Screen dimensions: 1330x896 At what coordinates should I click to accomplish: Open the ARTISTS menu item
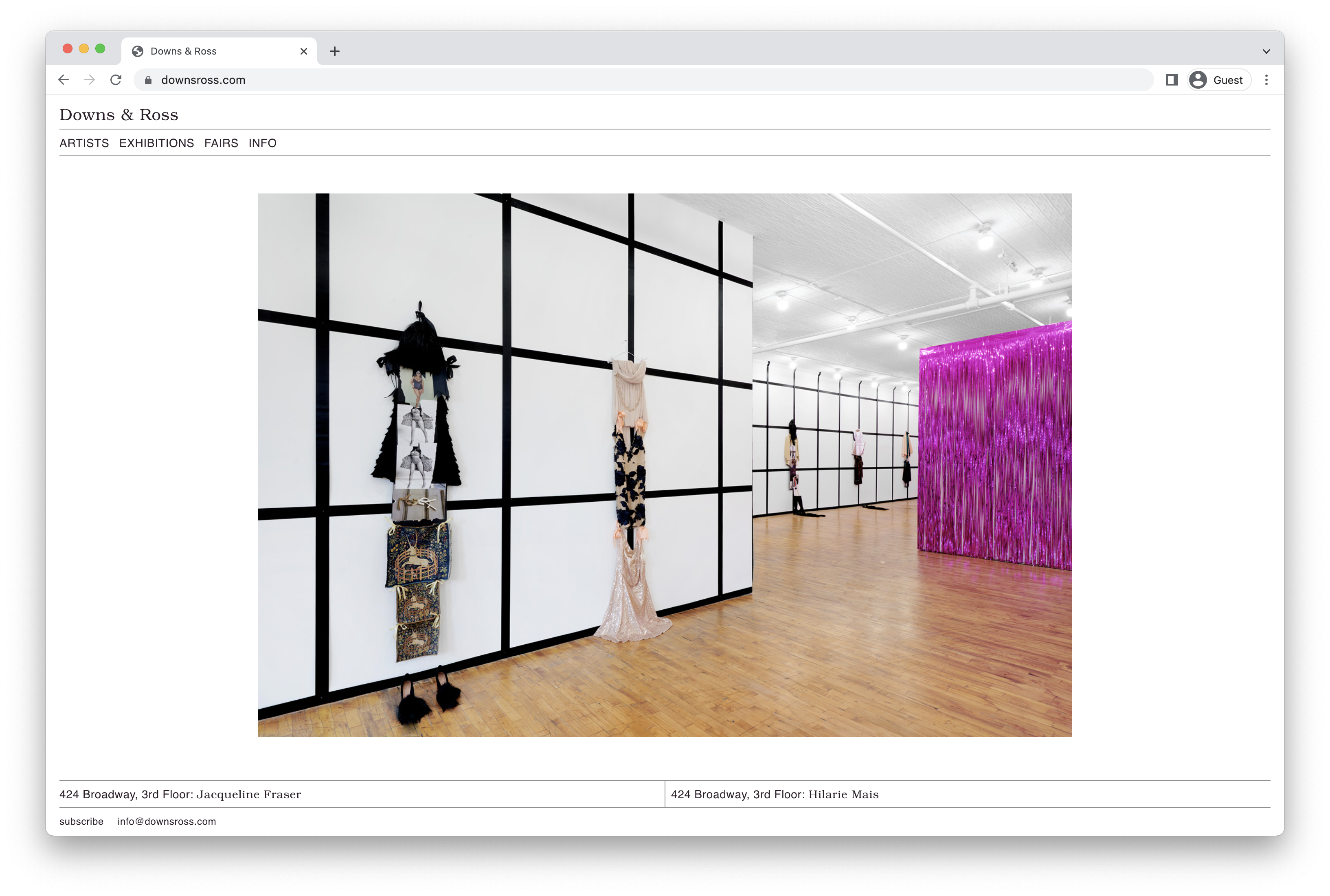tap(84, 143)
